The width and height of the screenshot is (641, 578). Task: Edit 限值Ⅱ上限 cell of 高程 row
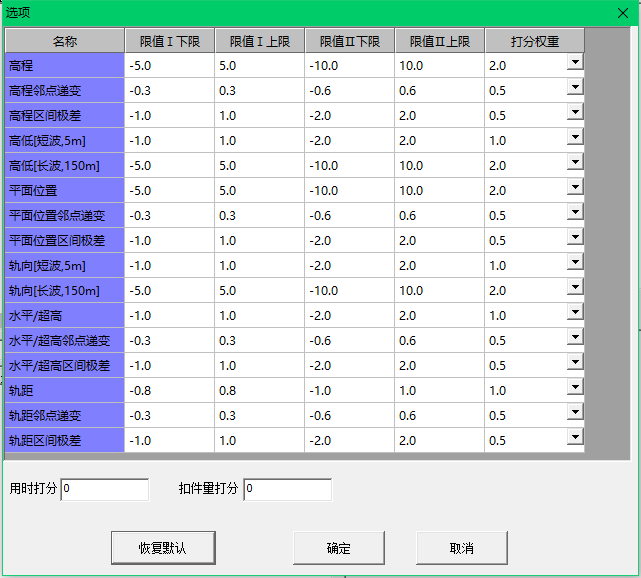439,65
